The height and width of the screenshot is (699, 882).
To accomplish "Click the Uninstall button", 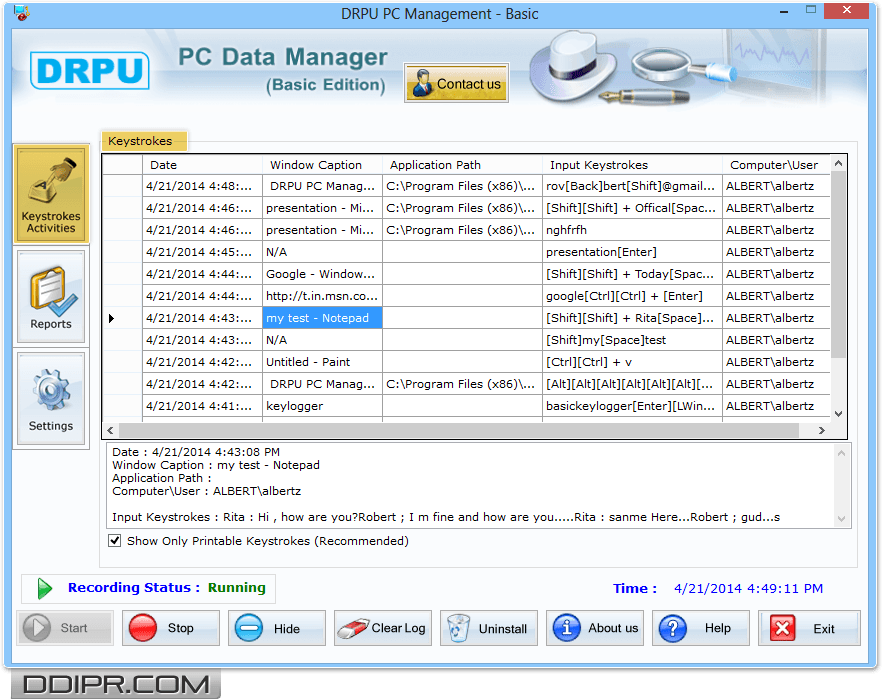I will [489, 628].
